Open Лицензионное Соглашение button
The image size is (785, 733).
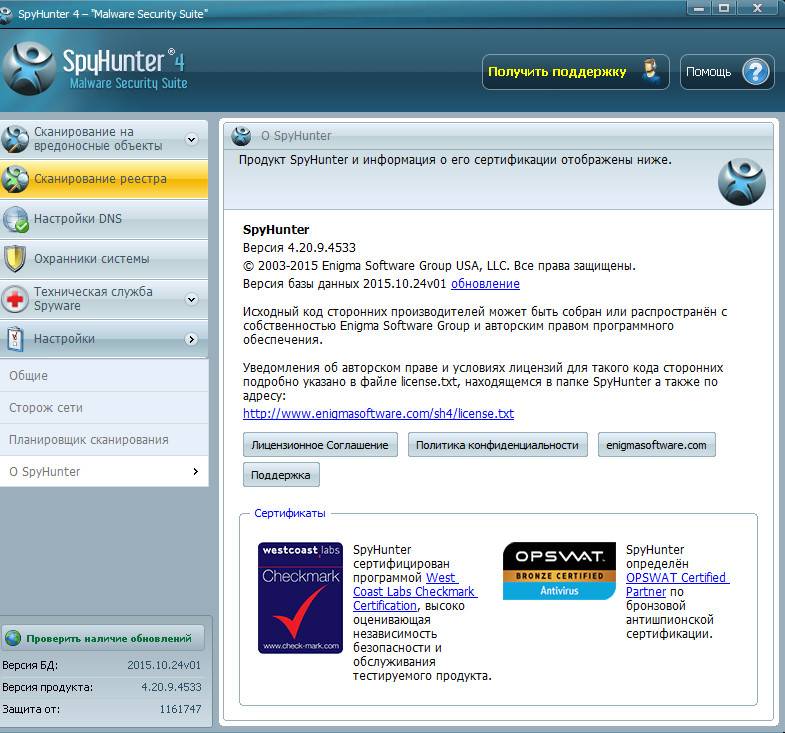(x=320, y=445)
